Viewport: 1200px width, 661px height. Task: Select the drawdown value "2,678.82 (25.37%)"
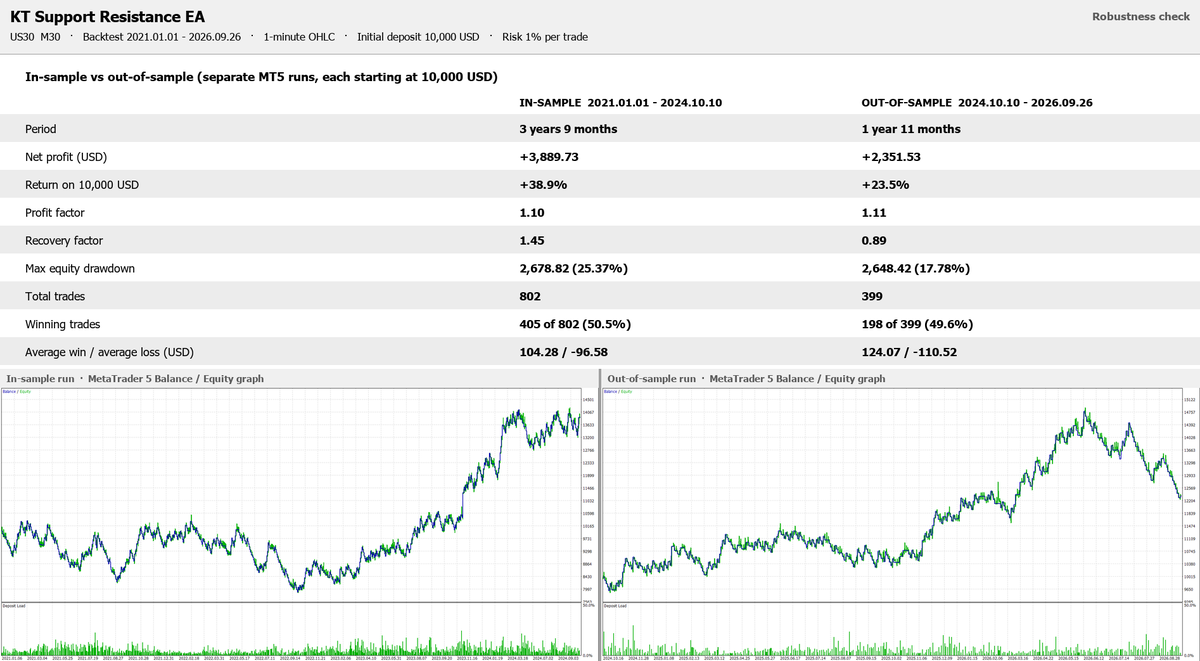tap(573, 269)
